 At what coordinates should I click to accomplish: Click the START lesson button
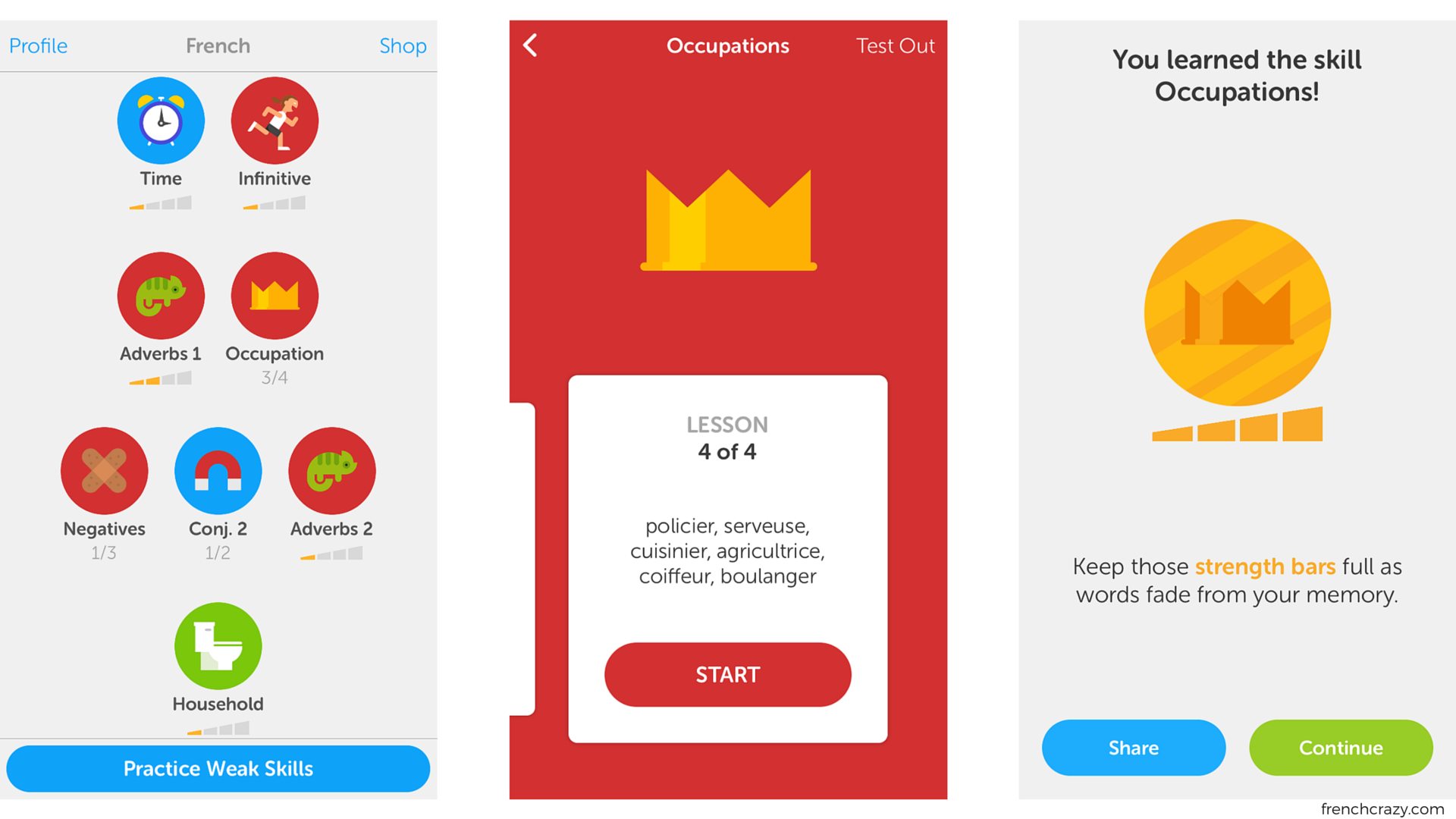tap(727, 674)
